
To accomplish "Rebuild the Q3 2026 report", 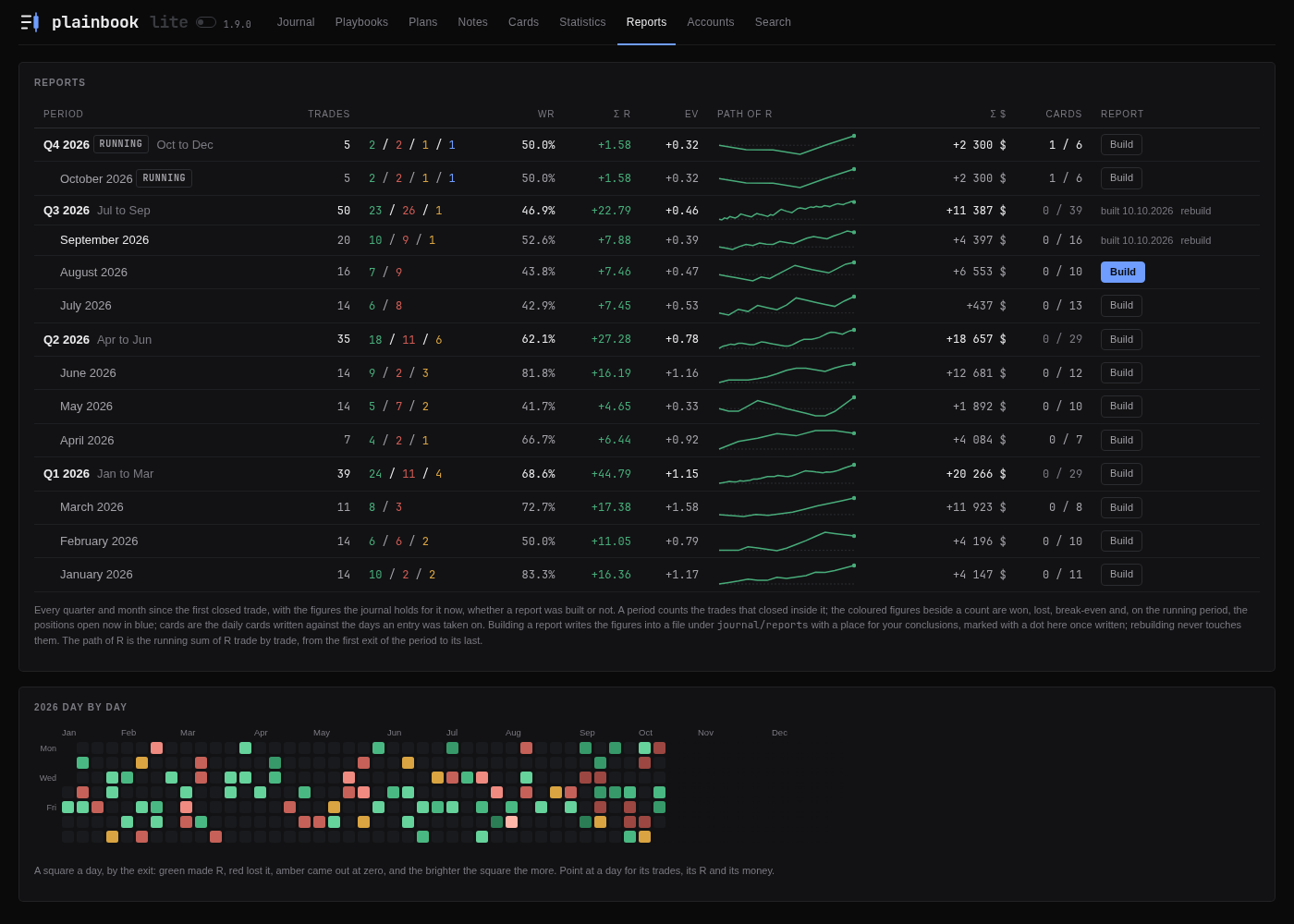I will point(1195,211).
